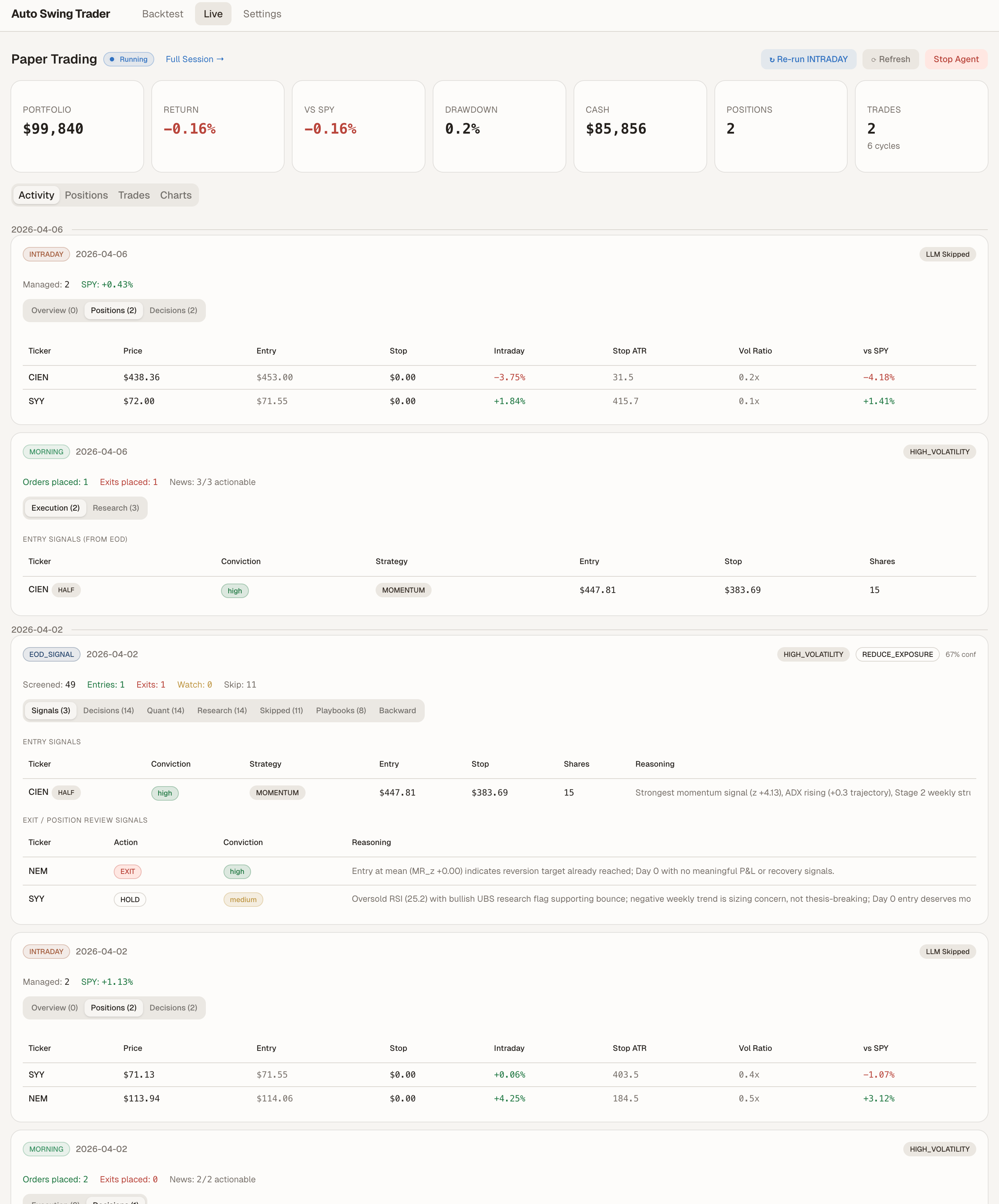Open the Full Session link

tap(194, 59)
